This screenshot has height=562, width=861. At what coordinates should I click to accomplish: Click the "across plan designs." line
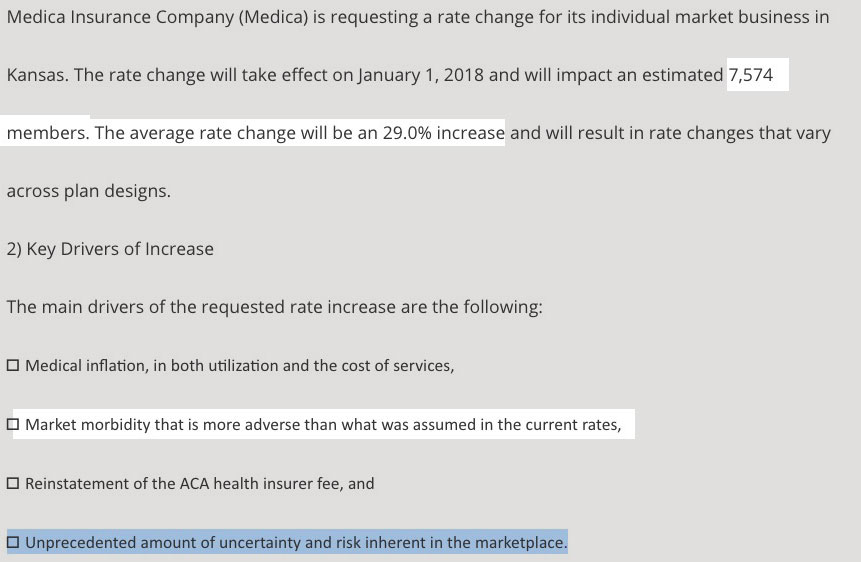(x=88, y=191)
